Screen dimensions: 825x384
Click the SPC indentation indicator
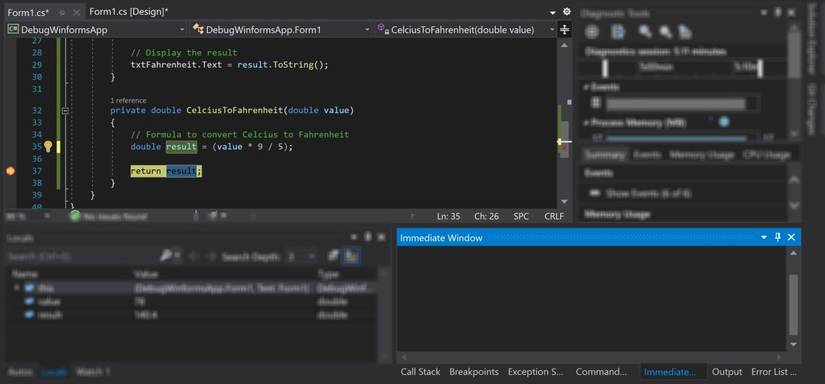tap(521, 216)
